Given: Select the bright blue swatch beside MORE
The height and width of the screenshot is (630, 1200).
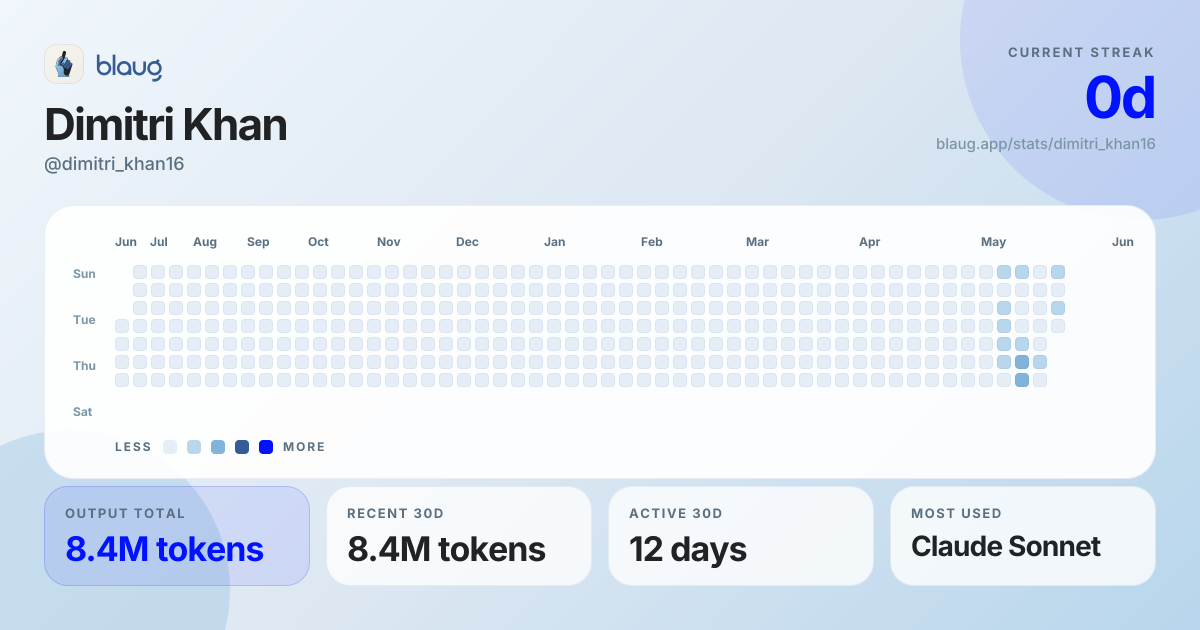Looking at the screenshot, I should 266,447.
